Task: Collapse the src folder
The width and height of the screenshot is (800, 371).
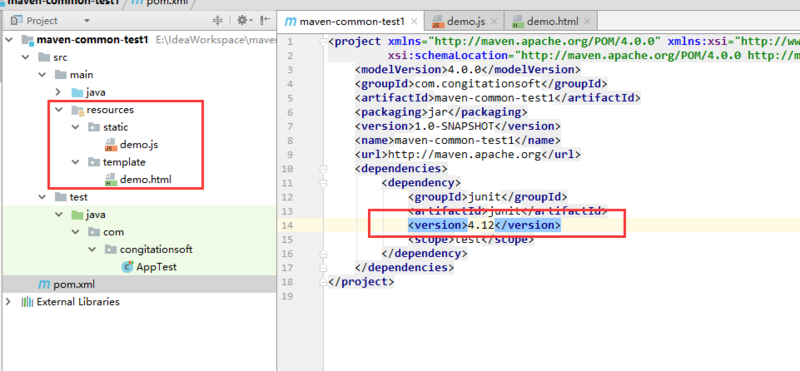Action: point(26,58)
